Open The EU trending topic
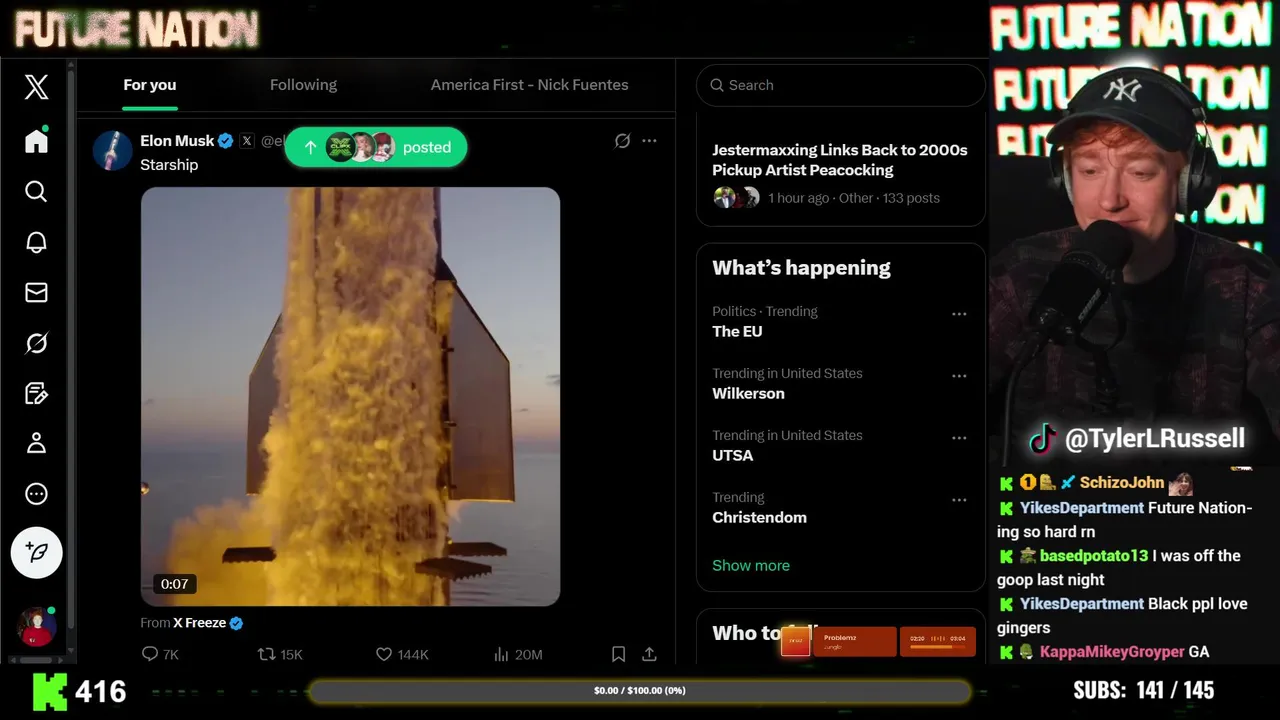 coord(737,331)
